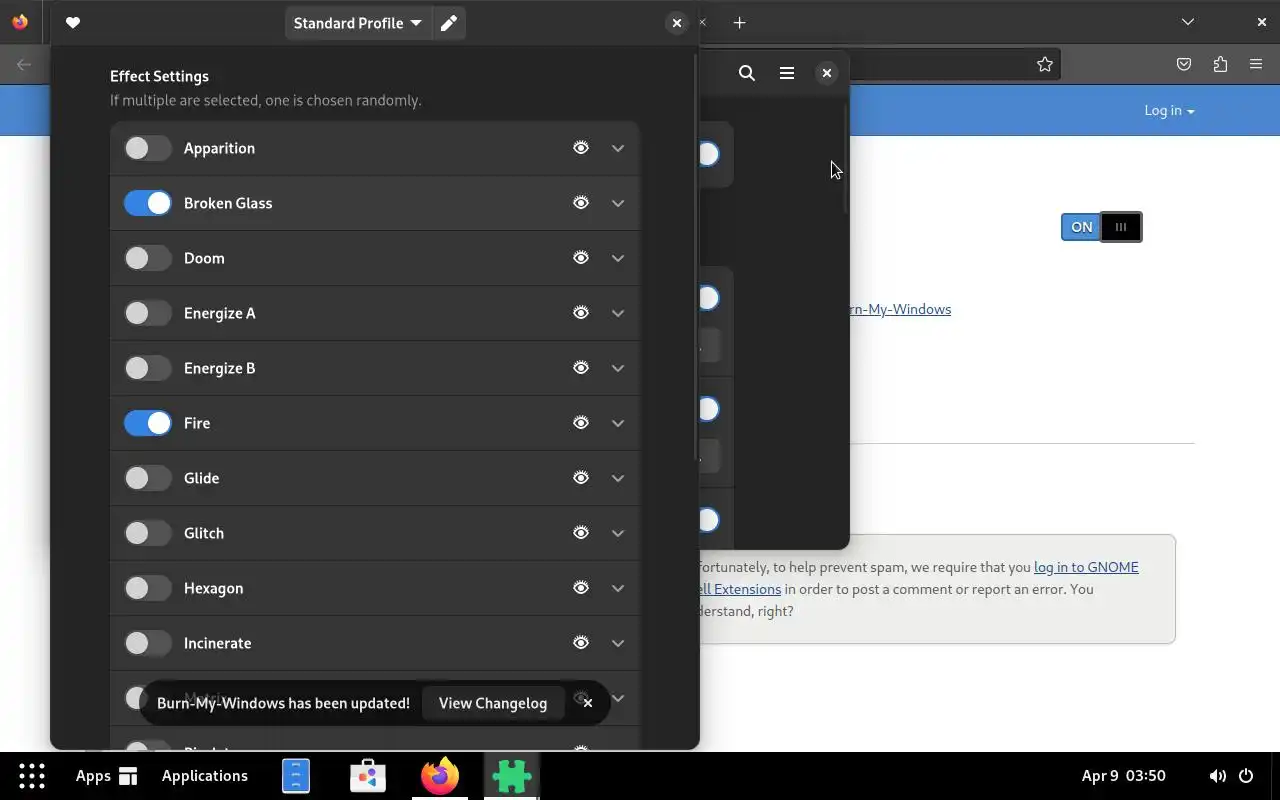1280x800 pixels.
Task: Expand the Glide effect options
Action: click(x=618, y=478)
